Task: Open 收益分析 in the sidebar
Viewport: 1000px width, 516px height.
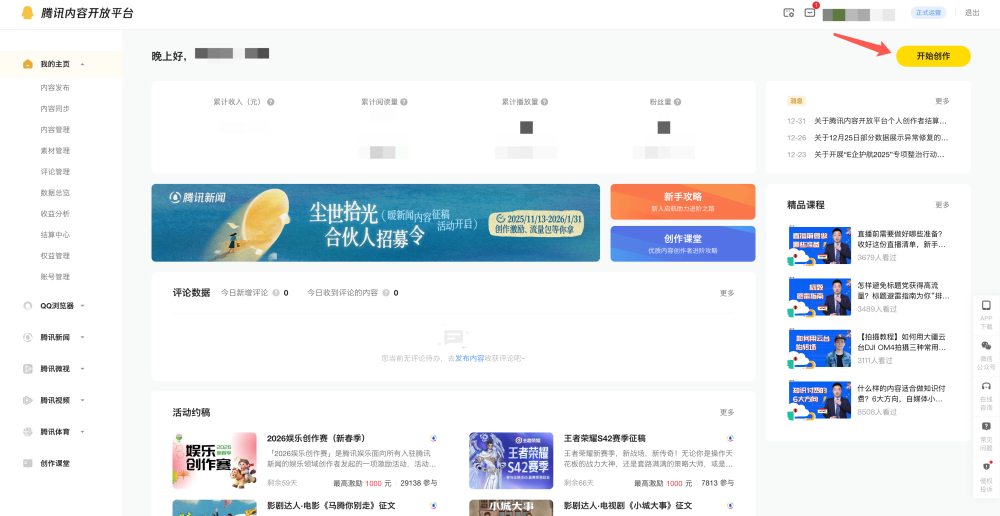Action: [55, 214]
